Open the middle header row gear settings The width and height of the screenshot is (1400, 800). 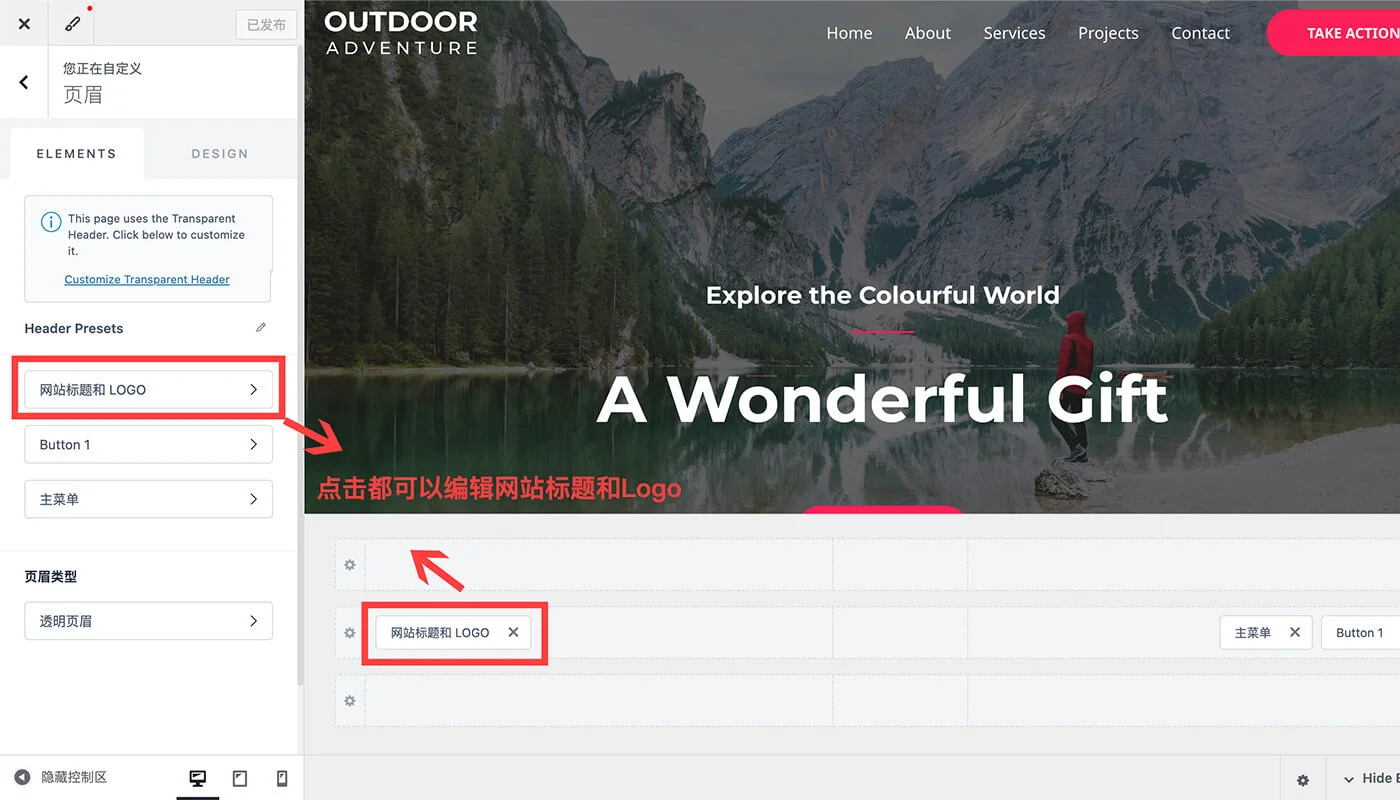tap(350, 633)
